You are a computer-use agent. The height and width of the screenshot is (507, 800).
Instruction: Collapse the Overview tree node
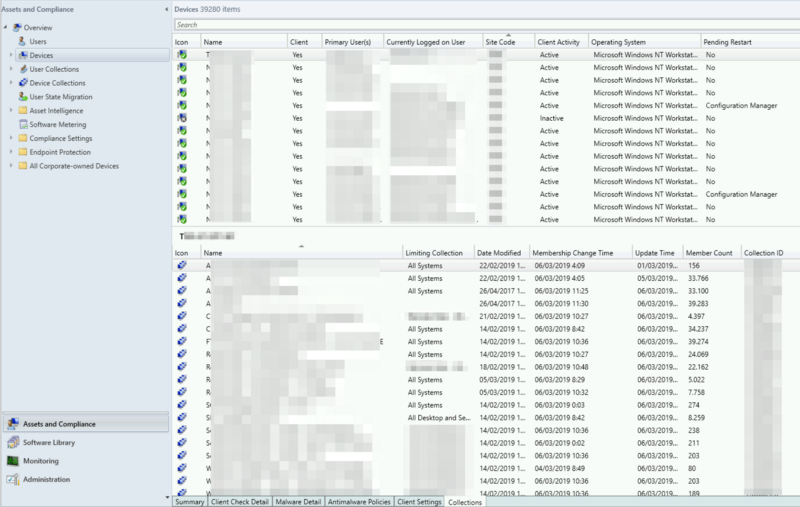[x=6, y=27]
